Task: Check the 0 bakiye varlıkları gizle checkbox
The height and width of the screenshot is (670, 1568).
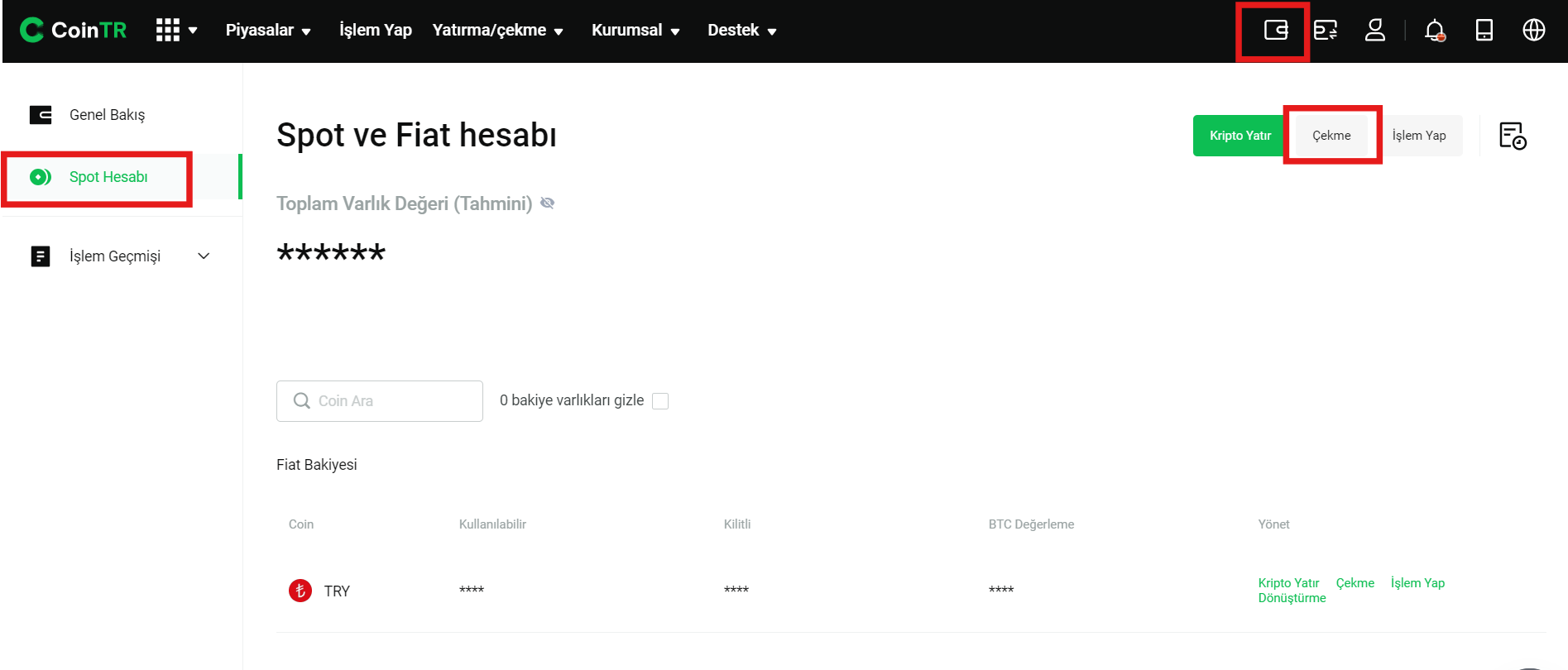Action: [660, 401]
